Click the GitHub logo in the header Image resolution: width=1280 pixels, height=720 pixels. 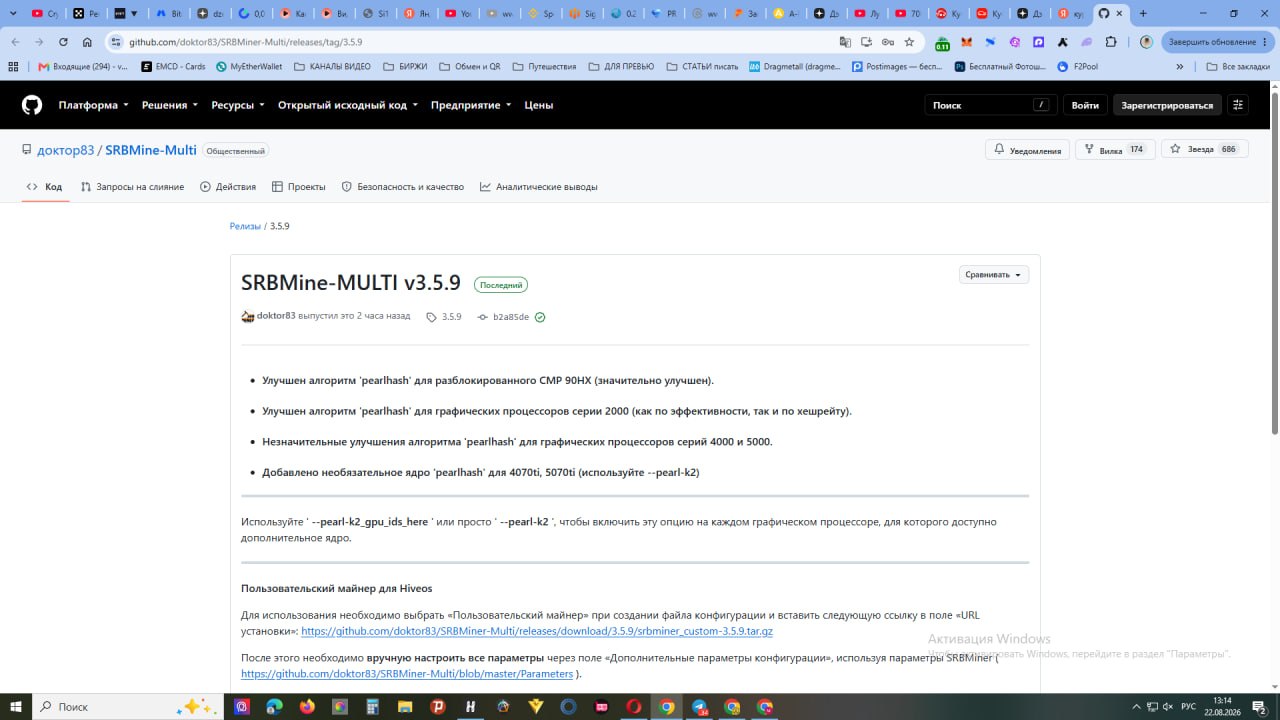pos(32,105)
